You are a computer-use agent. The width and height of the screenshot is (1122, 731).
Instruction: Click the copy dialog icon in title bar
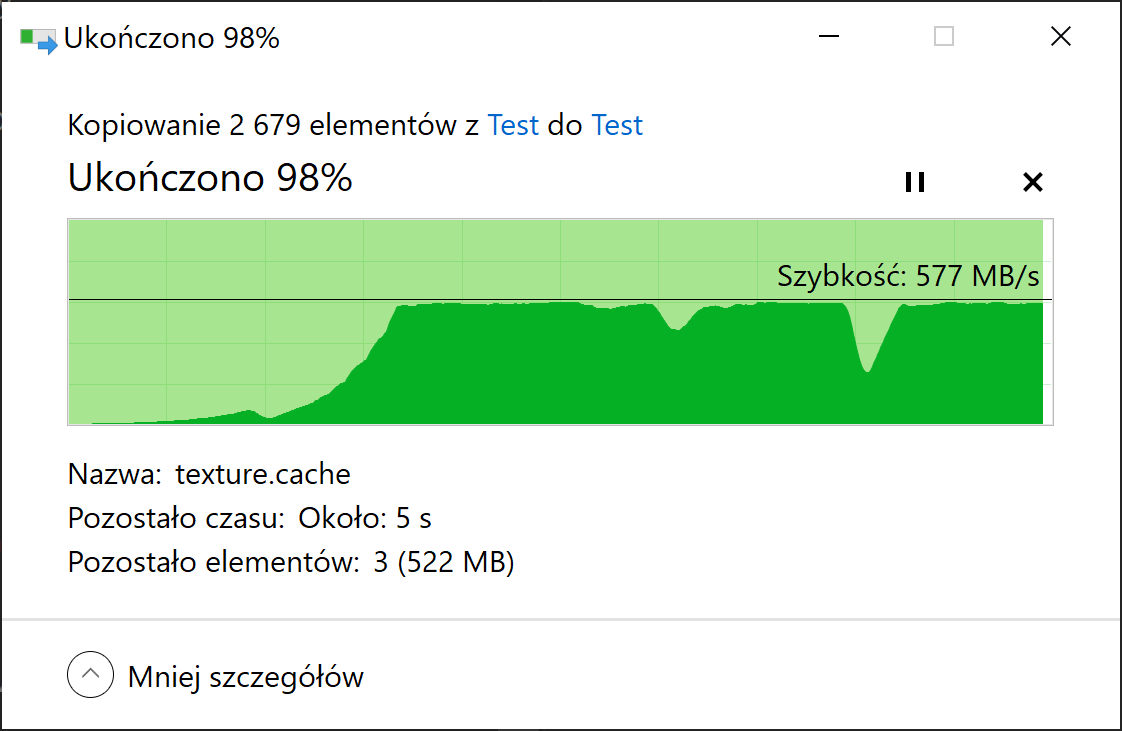(39, 39)
